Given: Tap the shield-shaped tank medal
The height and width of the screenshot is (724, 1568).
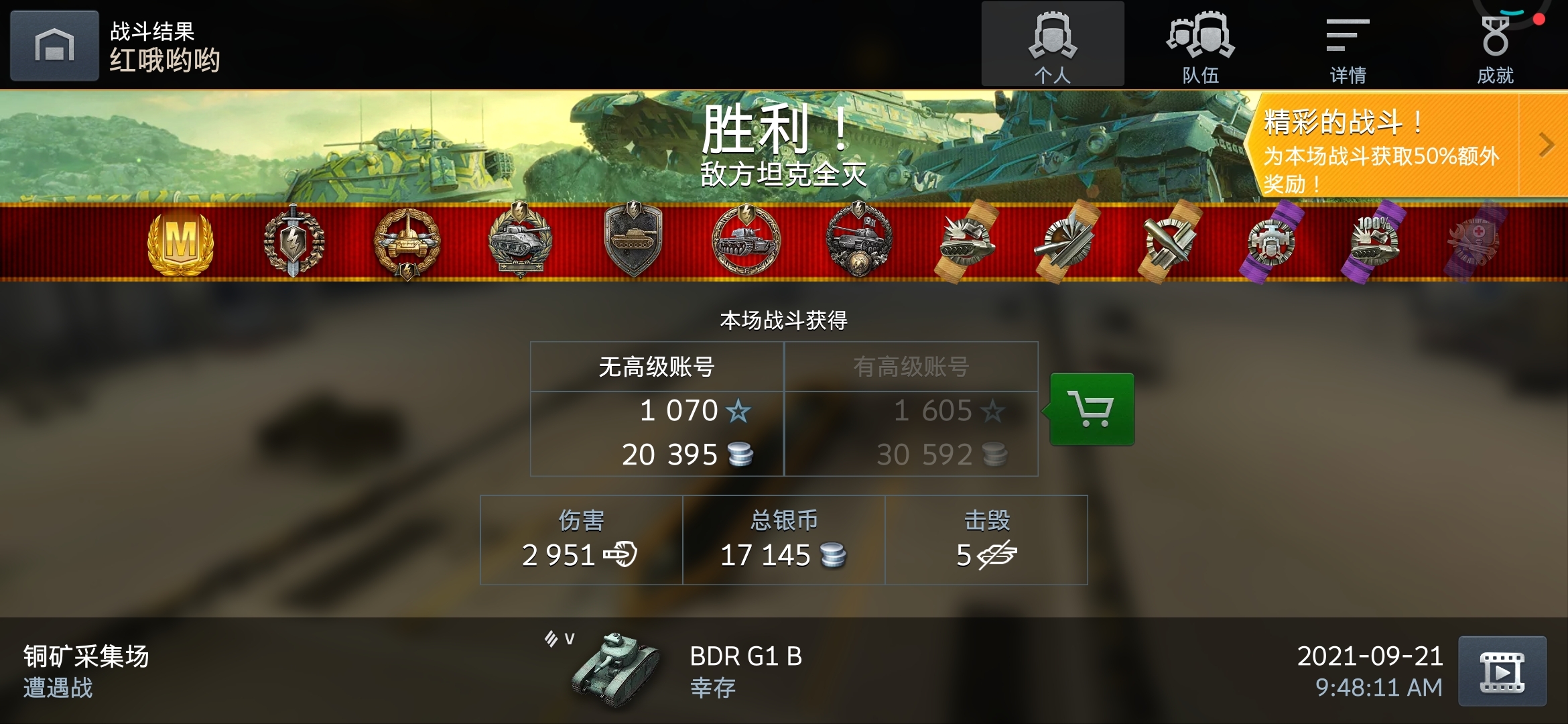Looking at the screenshot, I should [633, 240].
